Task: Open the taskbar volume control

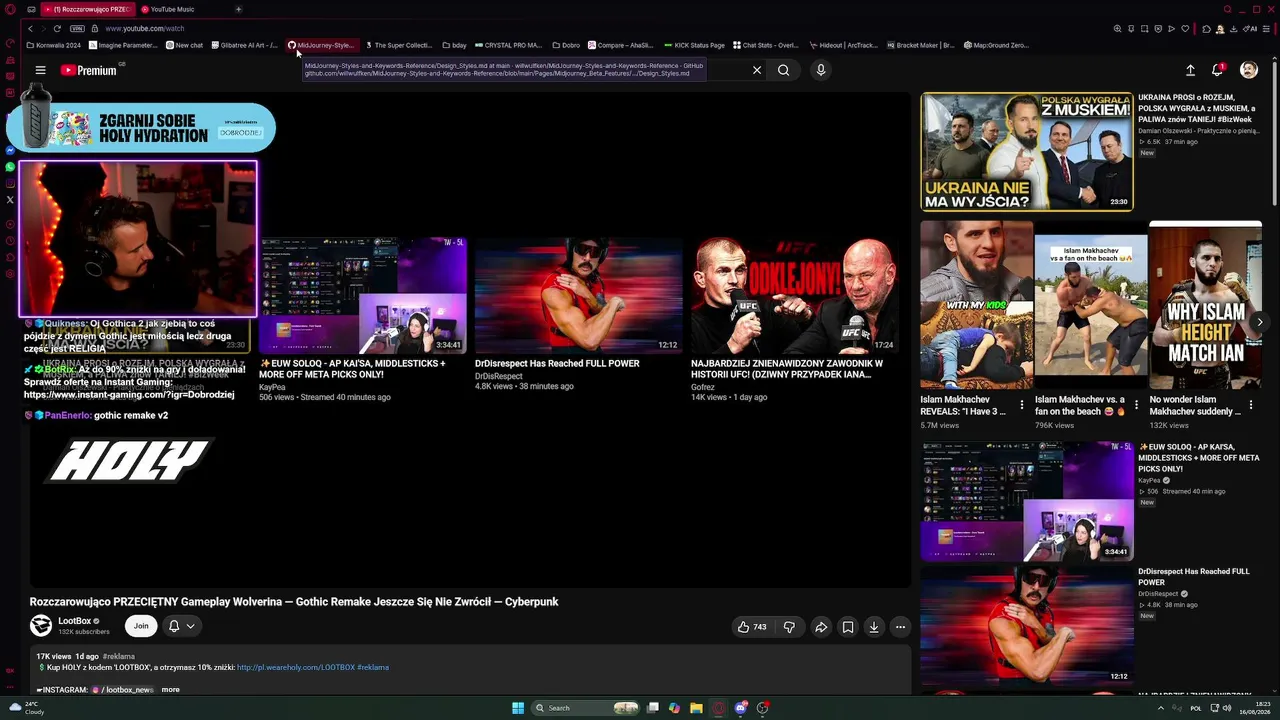Action: [x=1227, y=708]
